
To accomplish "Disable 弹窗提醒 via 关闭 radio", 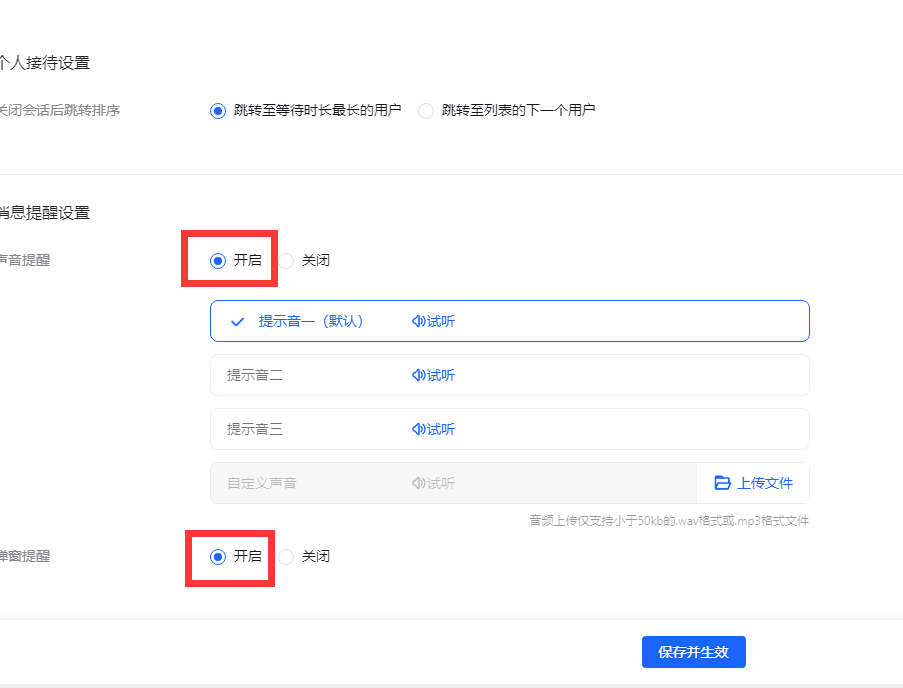I will click(x=286, y=557).
